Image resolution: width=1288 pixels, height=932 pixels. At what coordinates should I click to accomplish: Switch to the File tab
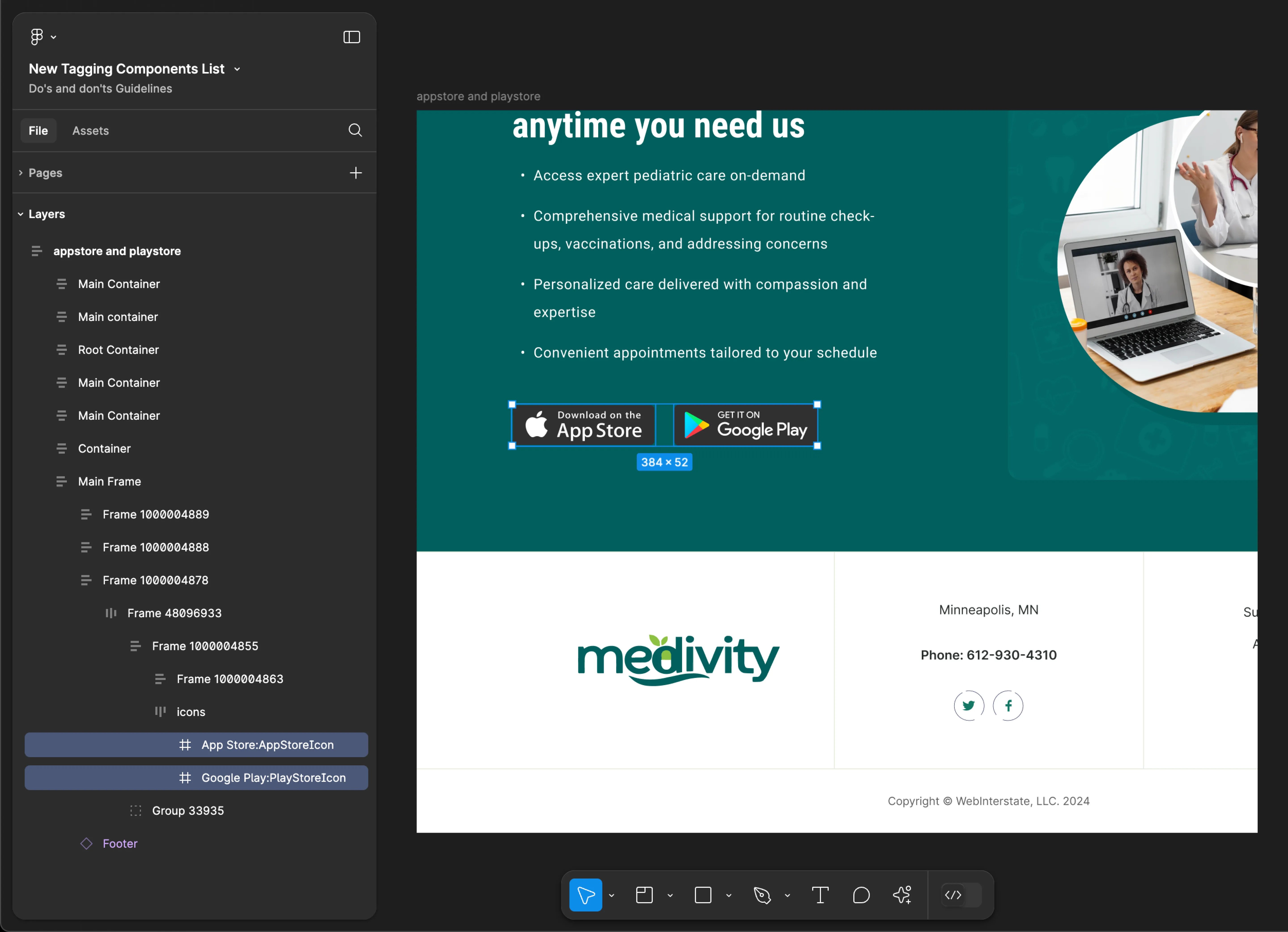[x=38, y=130]
